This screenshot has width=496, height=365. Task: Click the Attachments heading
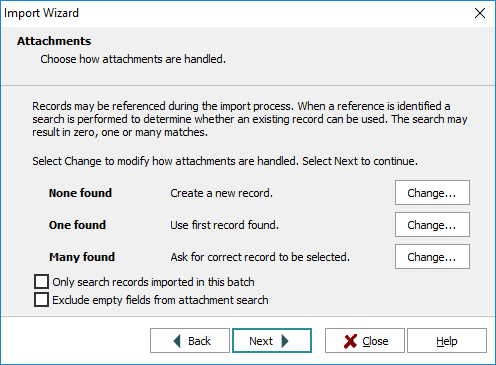[54, 41]
